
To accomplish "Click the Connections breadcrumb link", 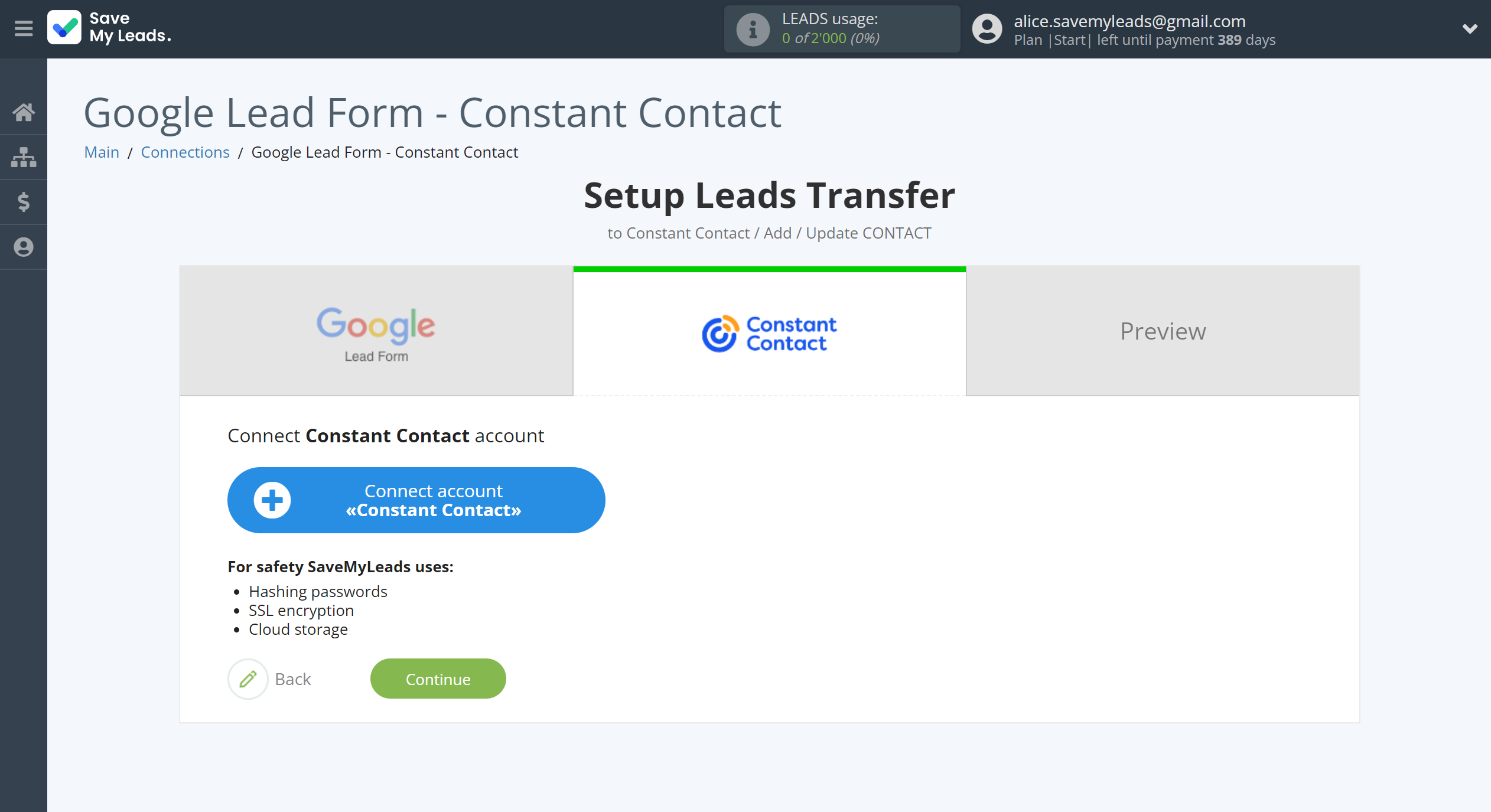I will pyautogui.click(x=185, y=151).
